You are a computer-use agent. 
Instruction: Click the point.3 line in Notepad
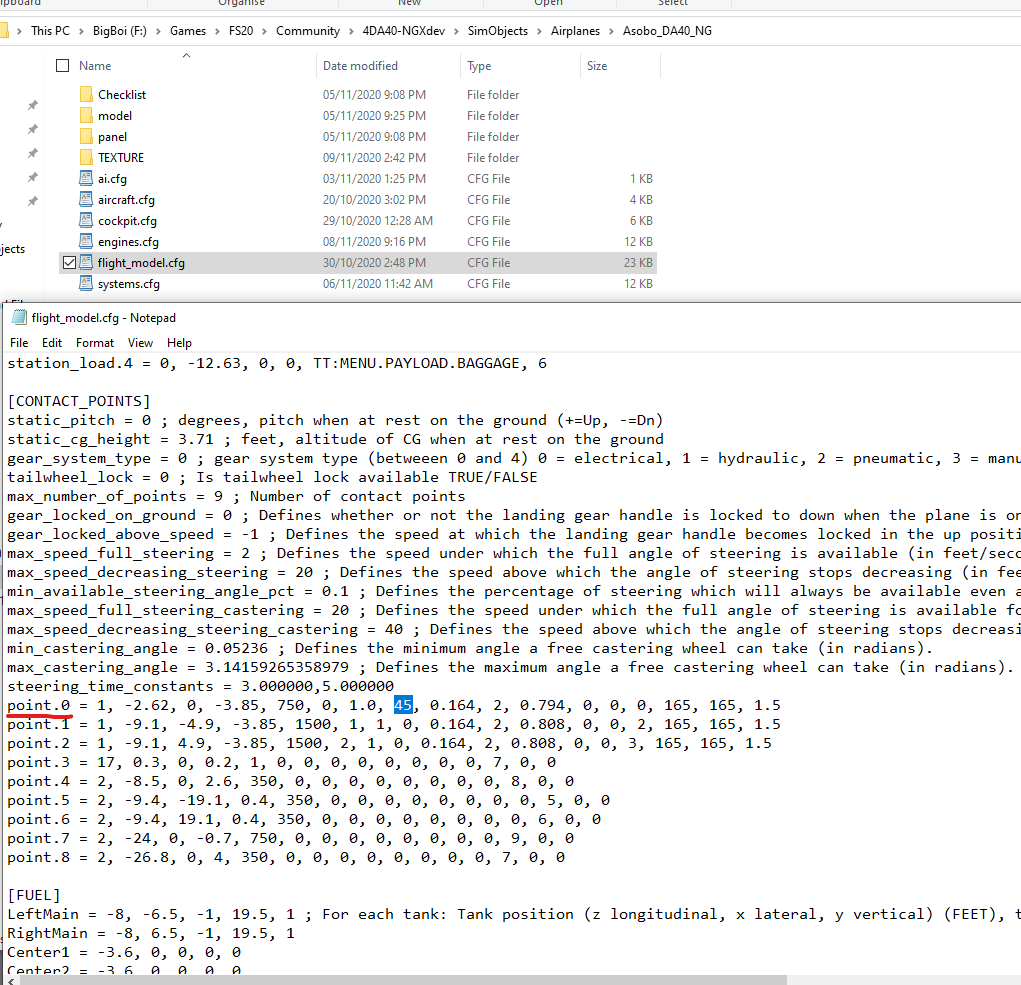point(281,762)
